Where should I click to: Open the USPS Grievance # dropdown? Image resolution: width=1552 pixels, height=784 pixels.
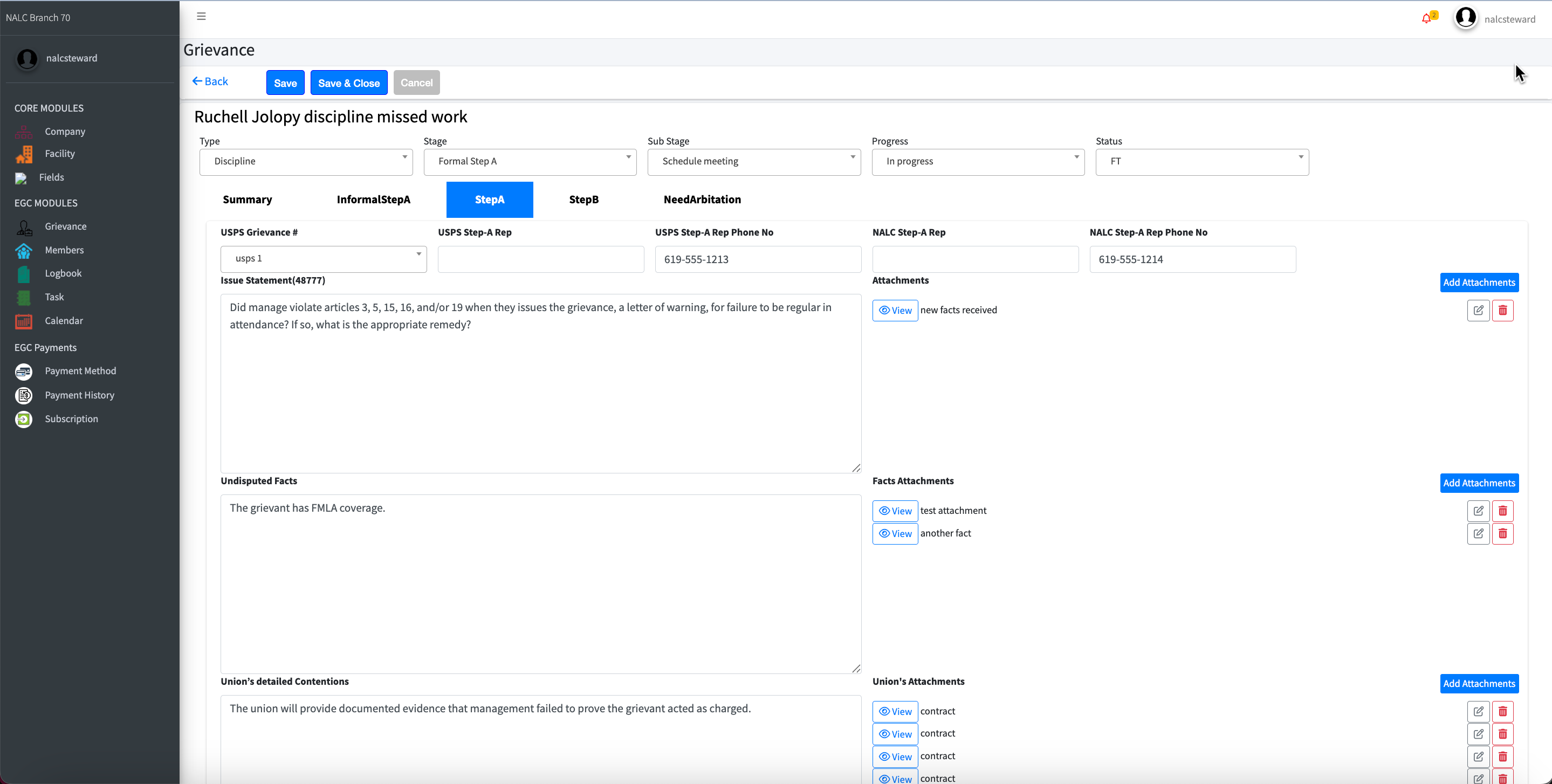click(x=324, y=258)
